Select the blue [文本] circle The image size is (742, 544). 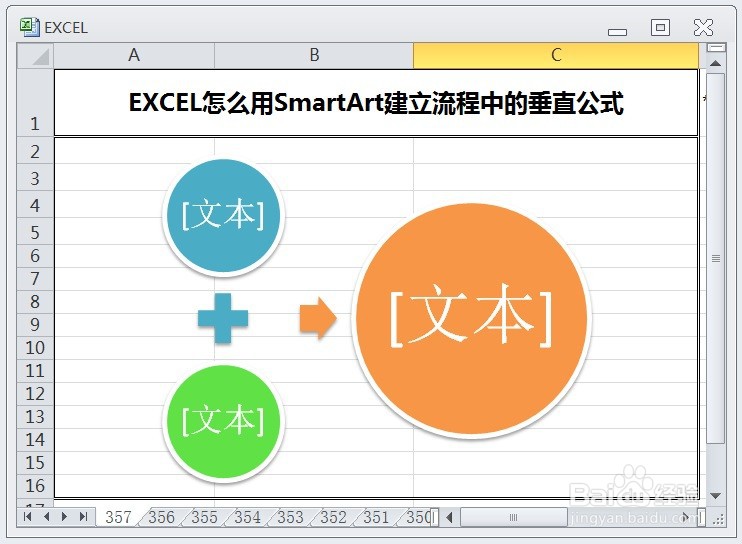click(x=223, y=215)
